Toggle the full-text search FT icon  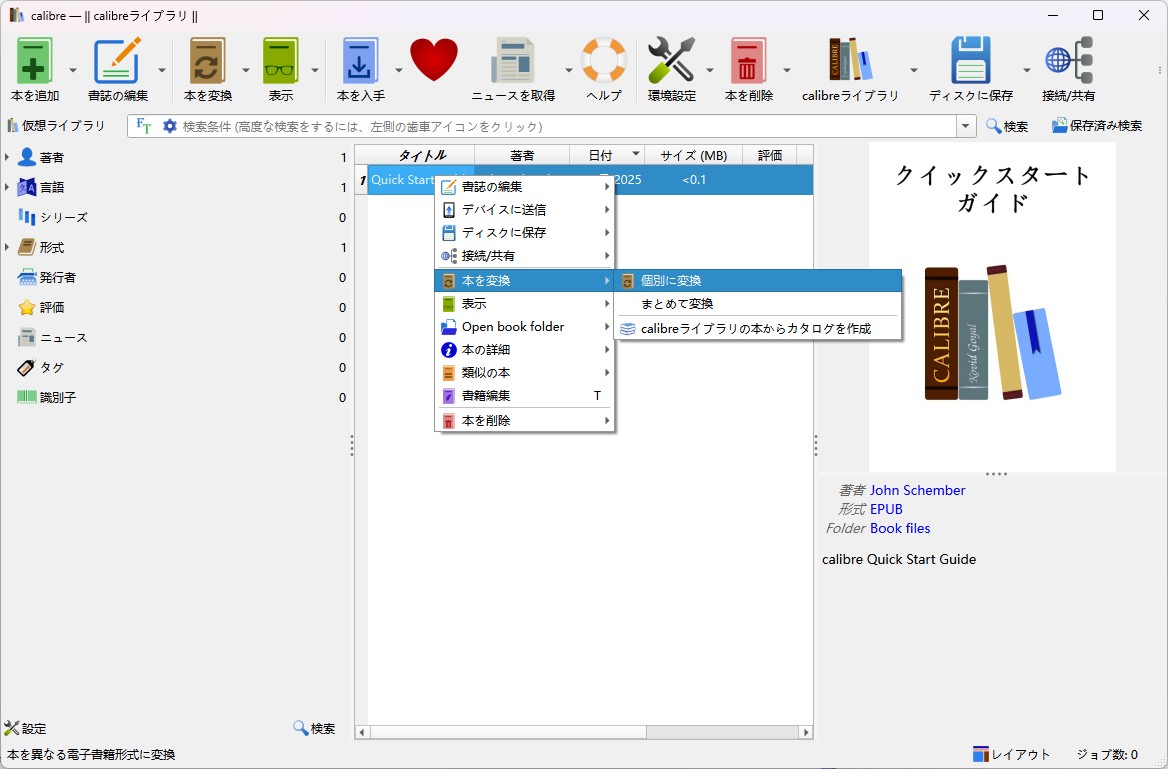point(144,126)
